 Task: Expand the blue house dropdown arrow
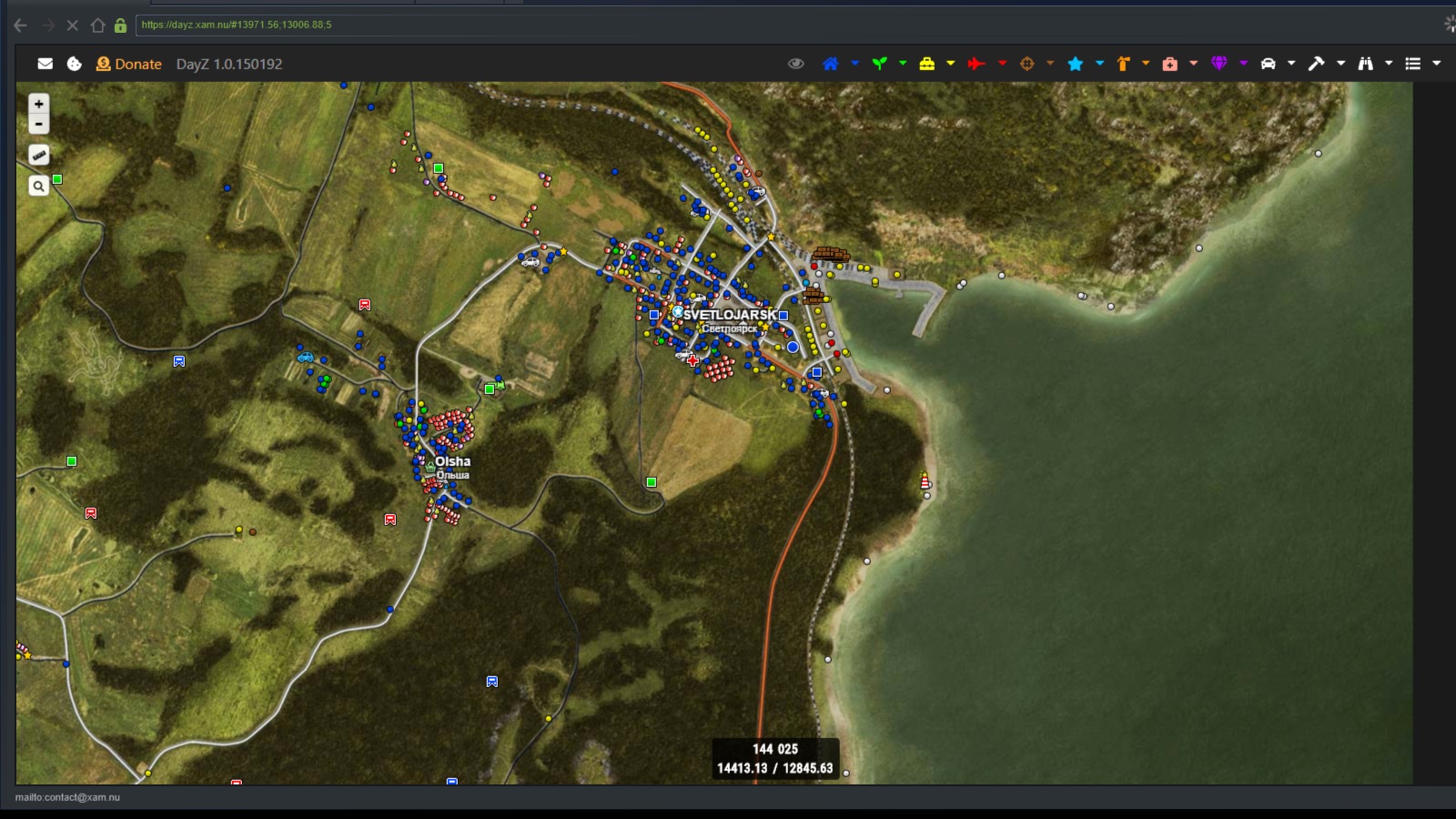pyautogui.click(x=854, y=64)
